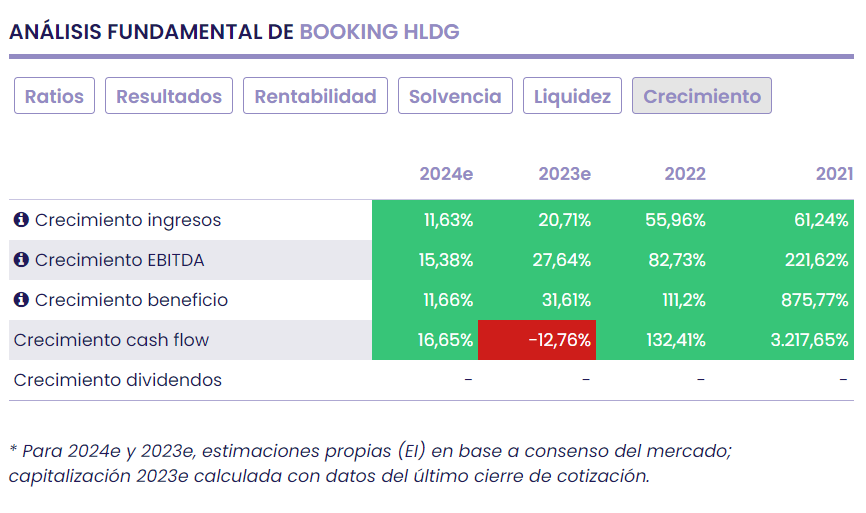Click the red -12,76% cash flow cell

[538, 340]
